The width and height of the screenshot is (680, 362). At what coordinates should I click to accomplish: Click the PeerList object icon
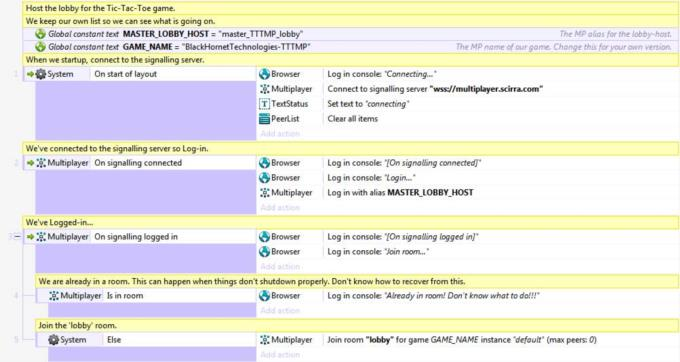pos(265,118)
